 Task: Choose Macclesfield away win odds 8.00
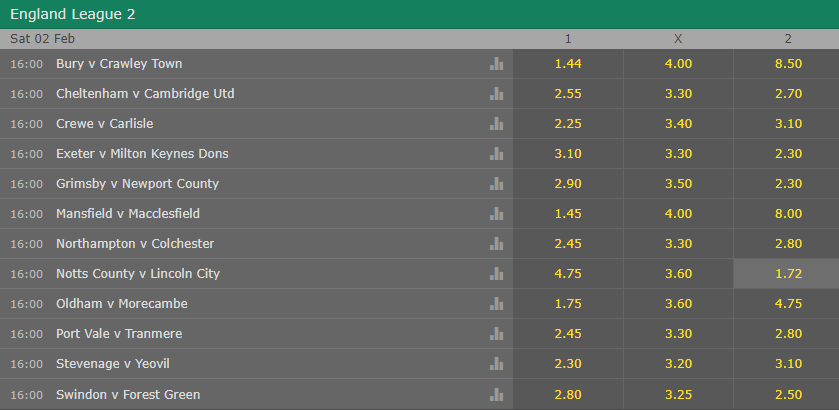(x=787, y=214)
